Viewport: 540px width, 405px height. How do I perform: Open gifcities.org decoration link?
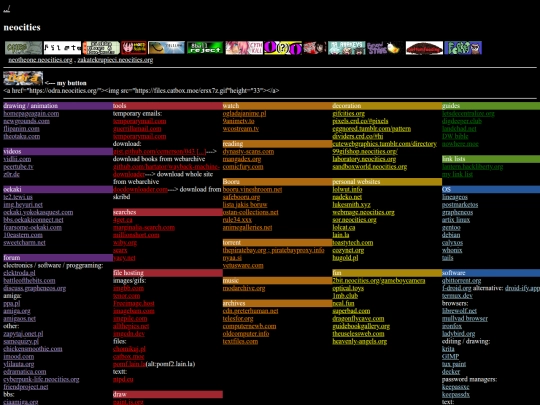pyautogui.click(x=349, y=114)
